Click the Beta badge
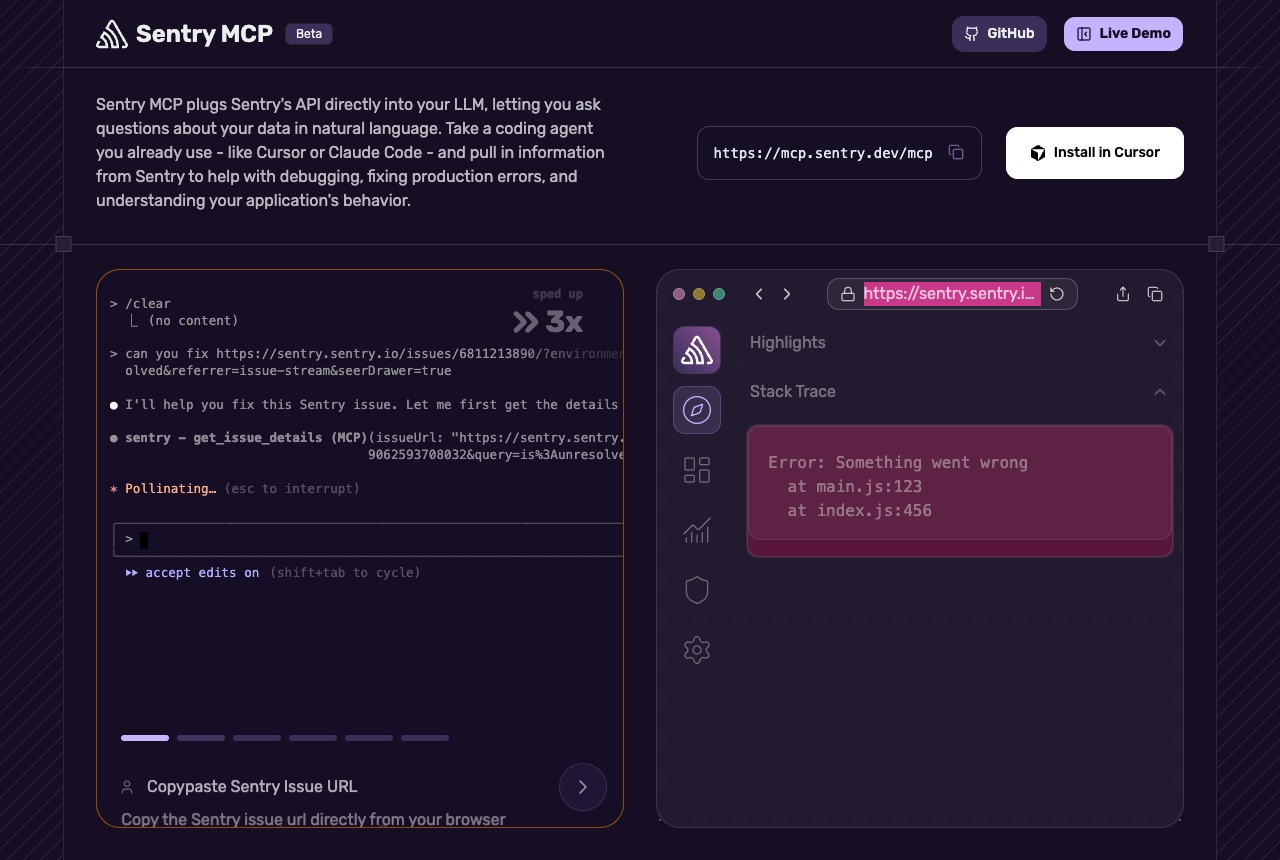This screenshot has width=1280, height=860. [309, 34]
